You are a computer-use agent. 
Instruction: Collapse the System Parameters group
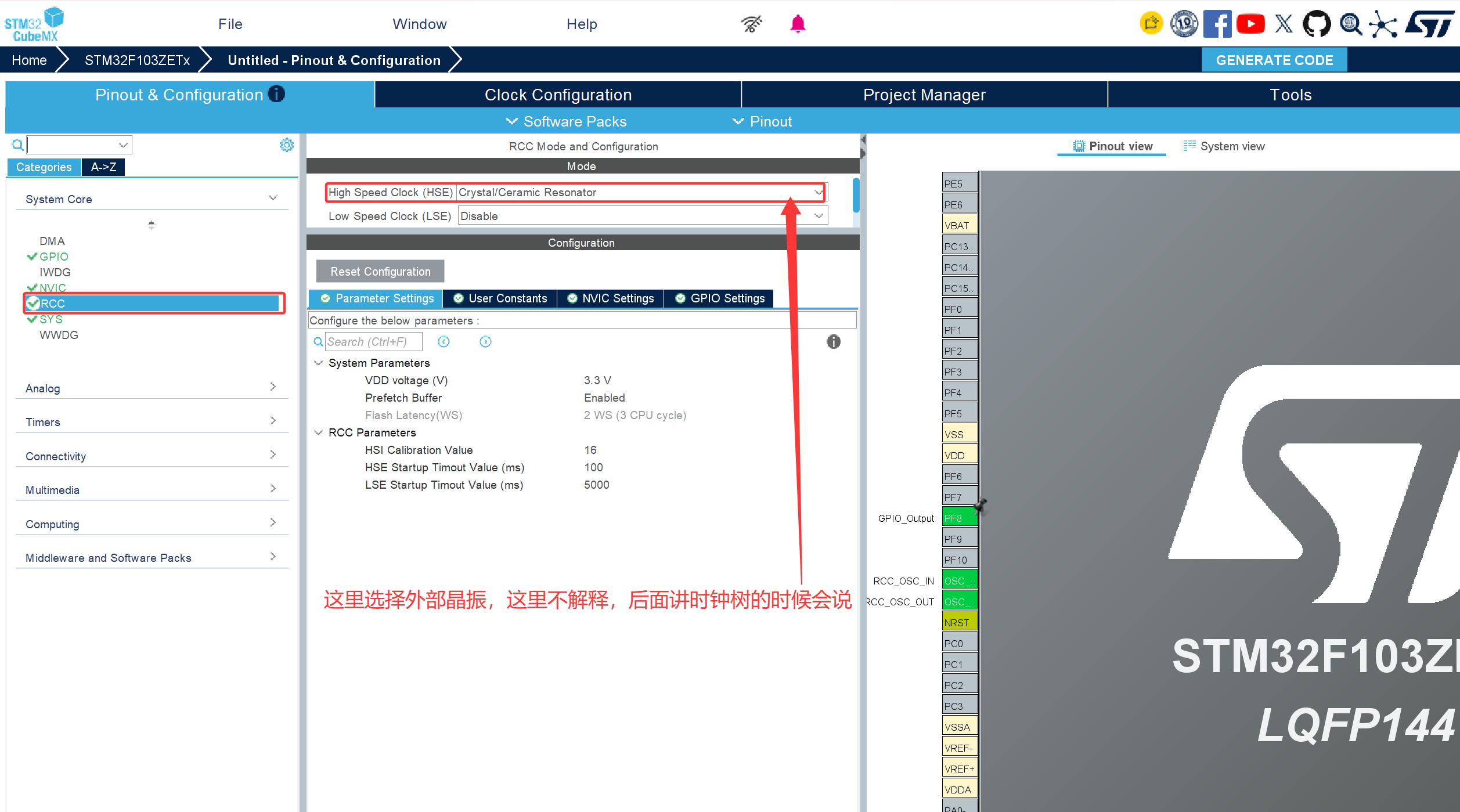318,363
